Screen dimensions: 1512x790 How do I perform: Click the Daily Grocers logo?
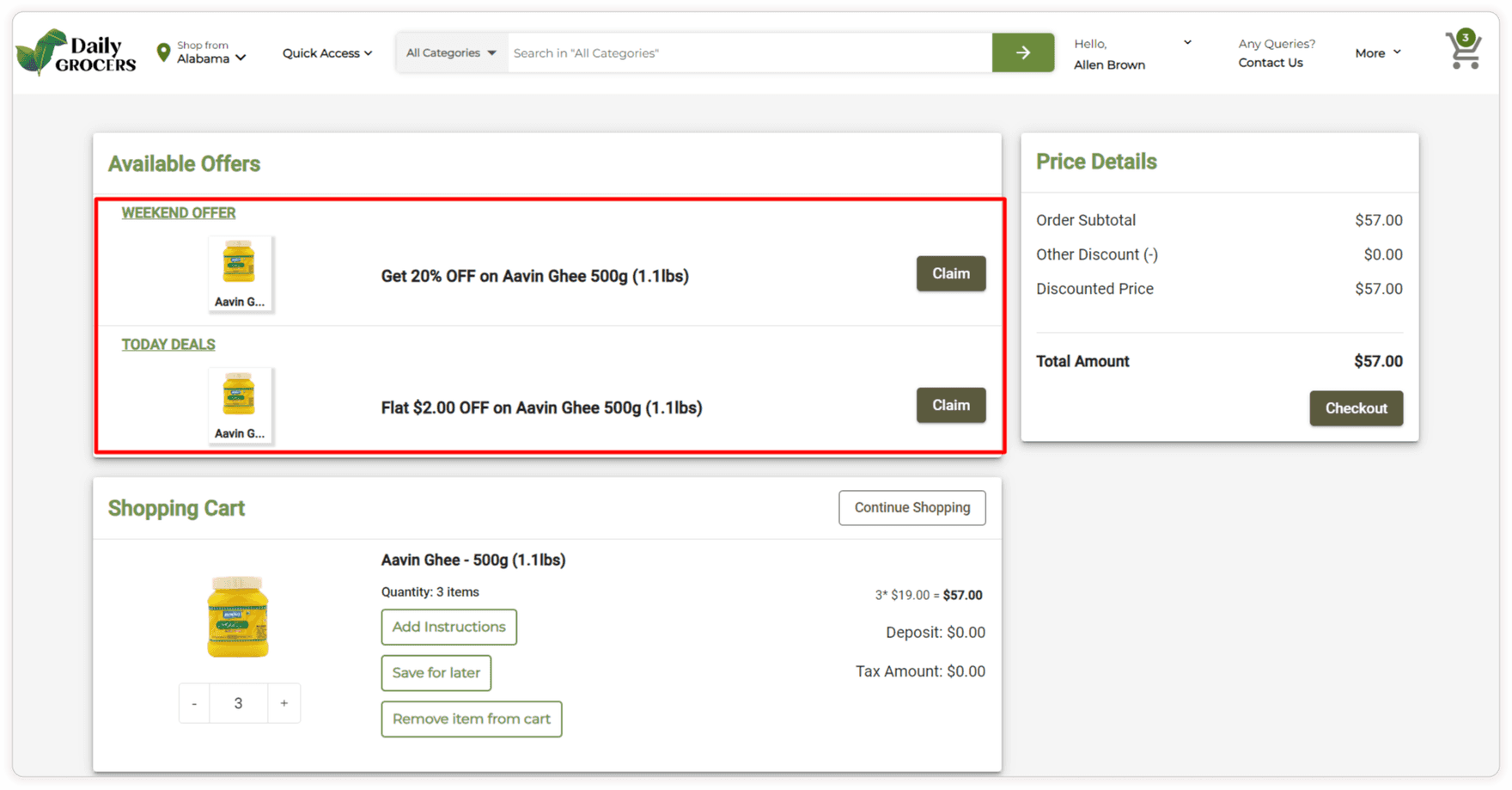76,52
